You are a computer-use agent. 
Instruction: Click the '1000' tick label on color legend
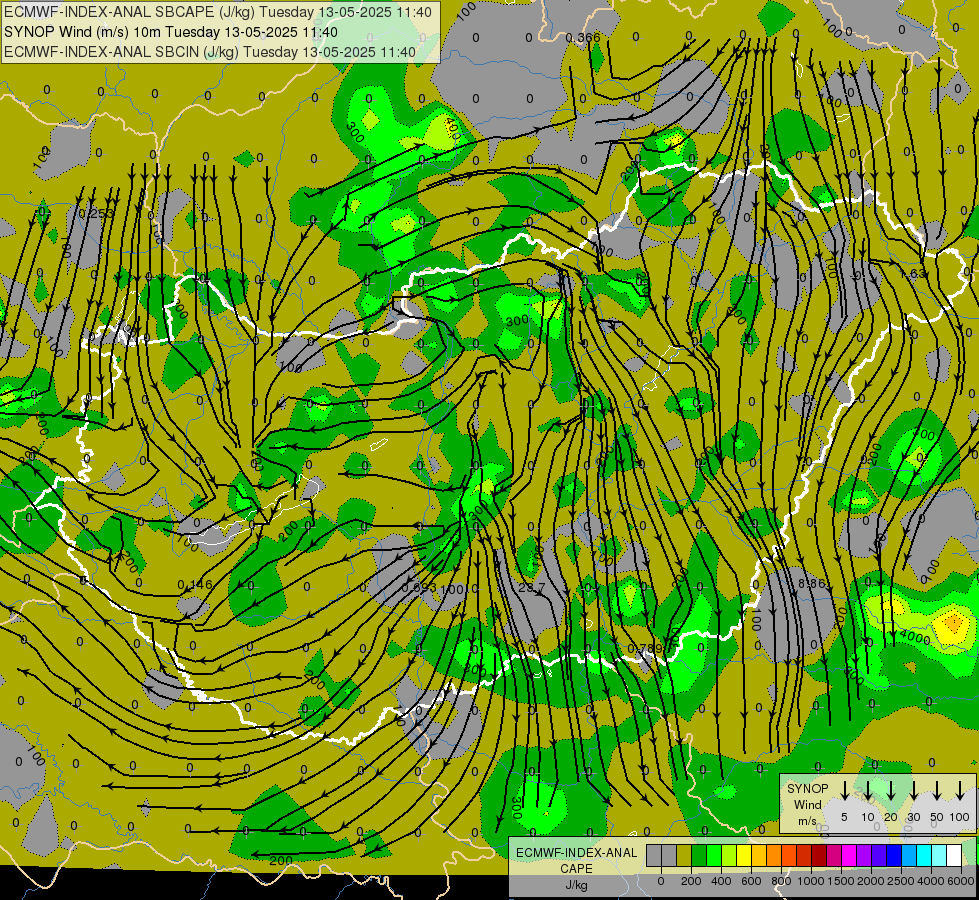[x=810, y=881]
